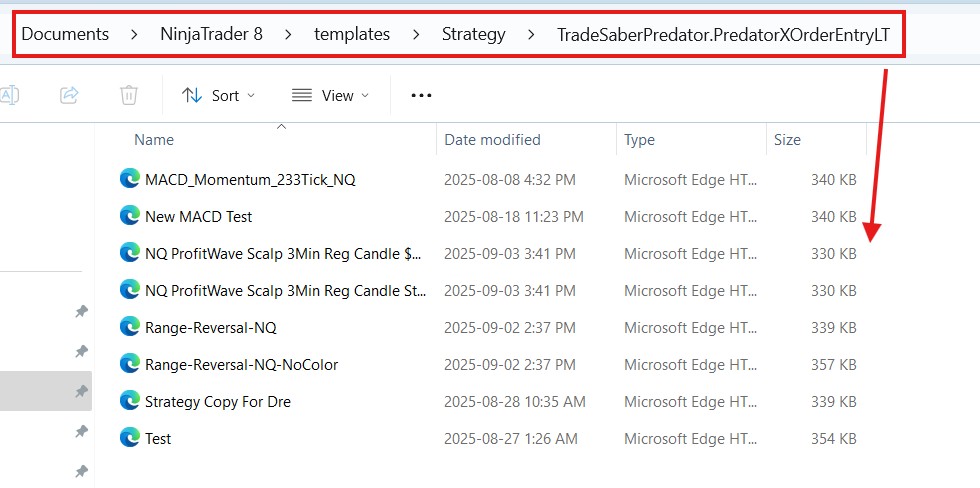Click the Edge icon next to New MACD Test
This screenshot has height=488, width=980.
coord(129,216)
